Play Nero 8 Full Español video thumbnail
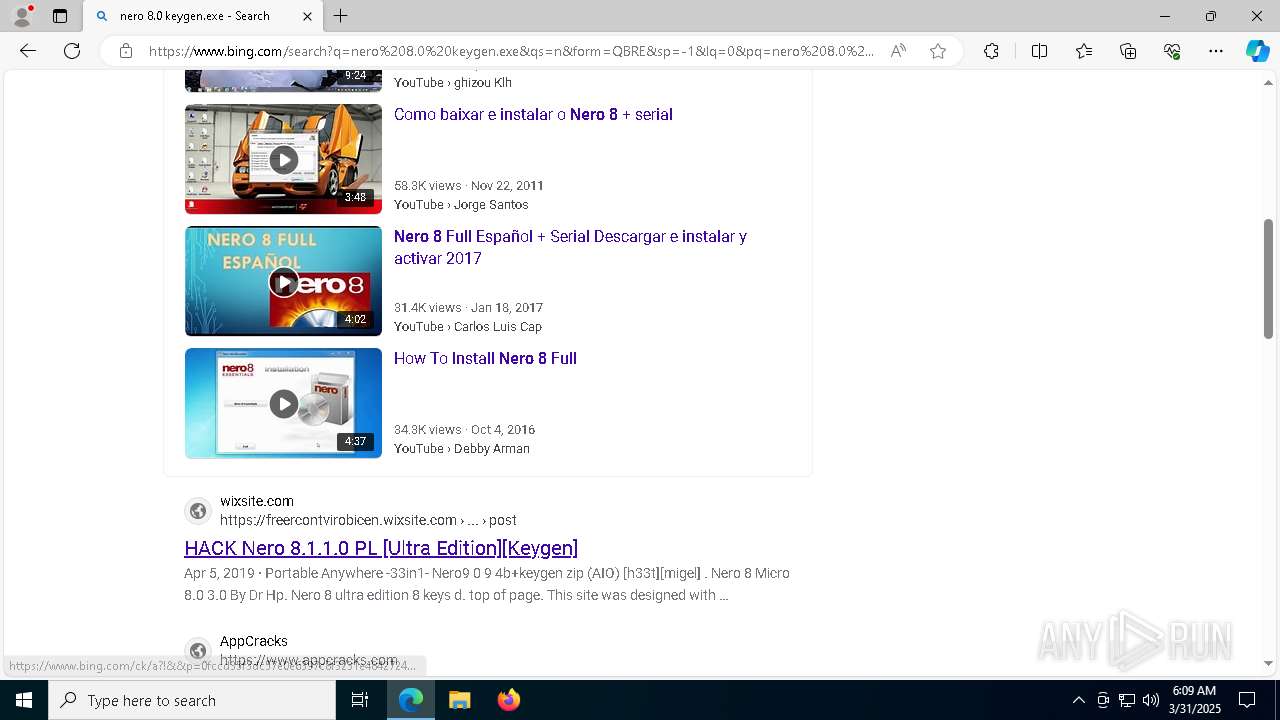This screenshot has height=720, width=1280. pos(283,281)
